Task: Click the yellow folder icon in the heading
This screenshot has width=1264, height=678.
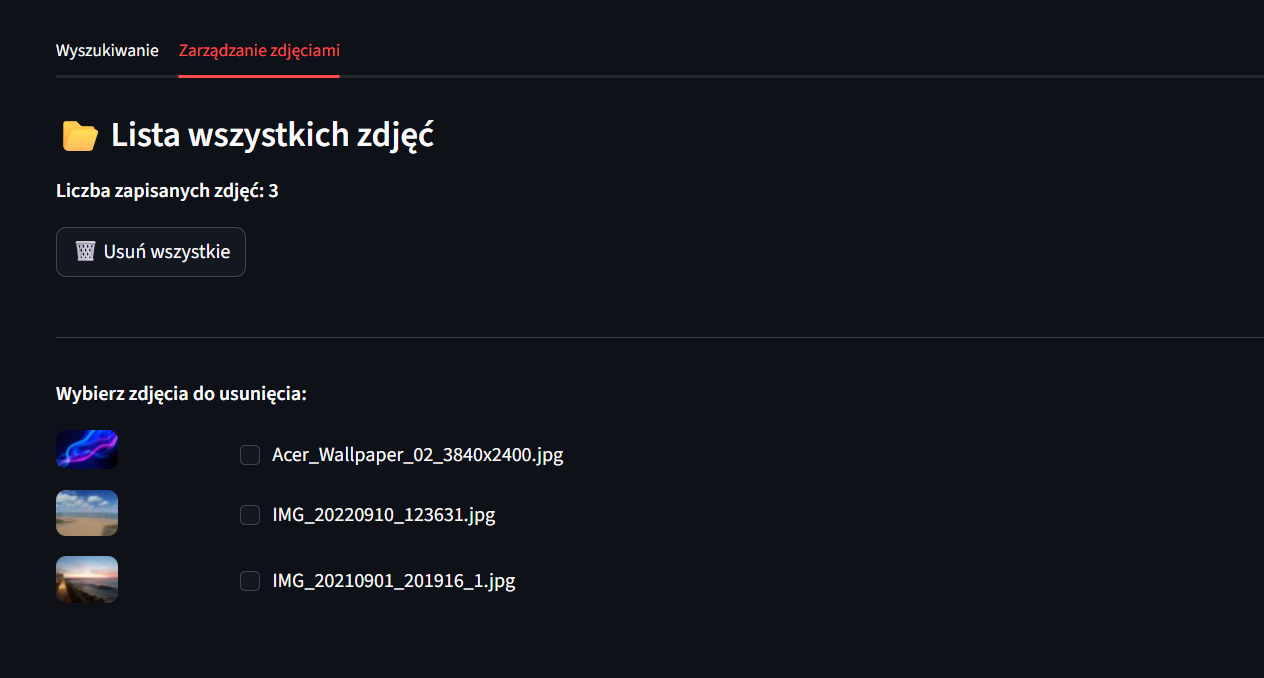Action: pyautogui.click(x=80, y=135)
